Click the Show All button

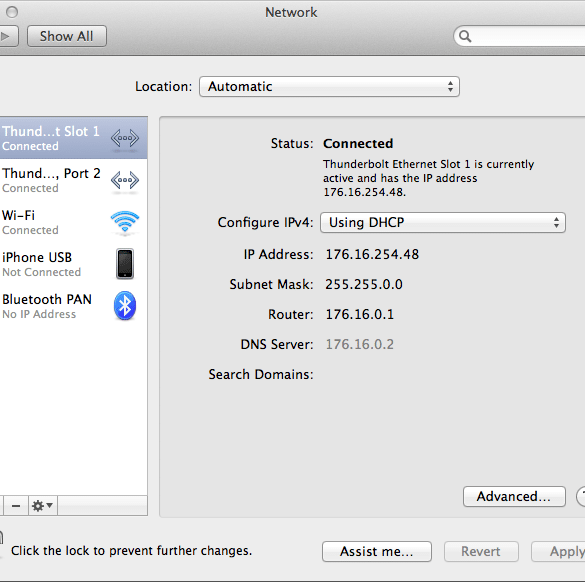point(67,36)
